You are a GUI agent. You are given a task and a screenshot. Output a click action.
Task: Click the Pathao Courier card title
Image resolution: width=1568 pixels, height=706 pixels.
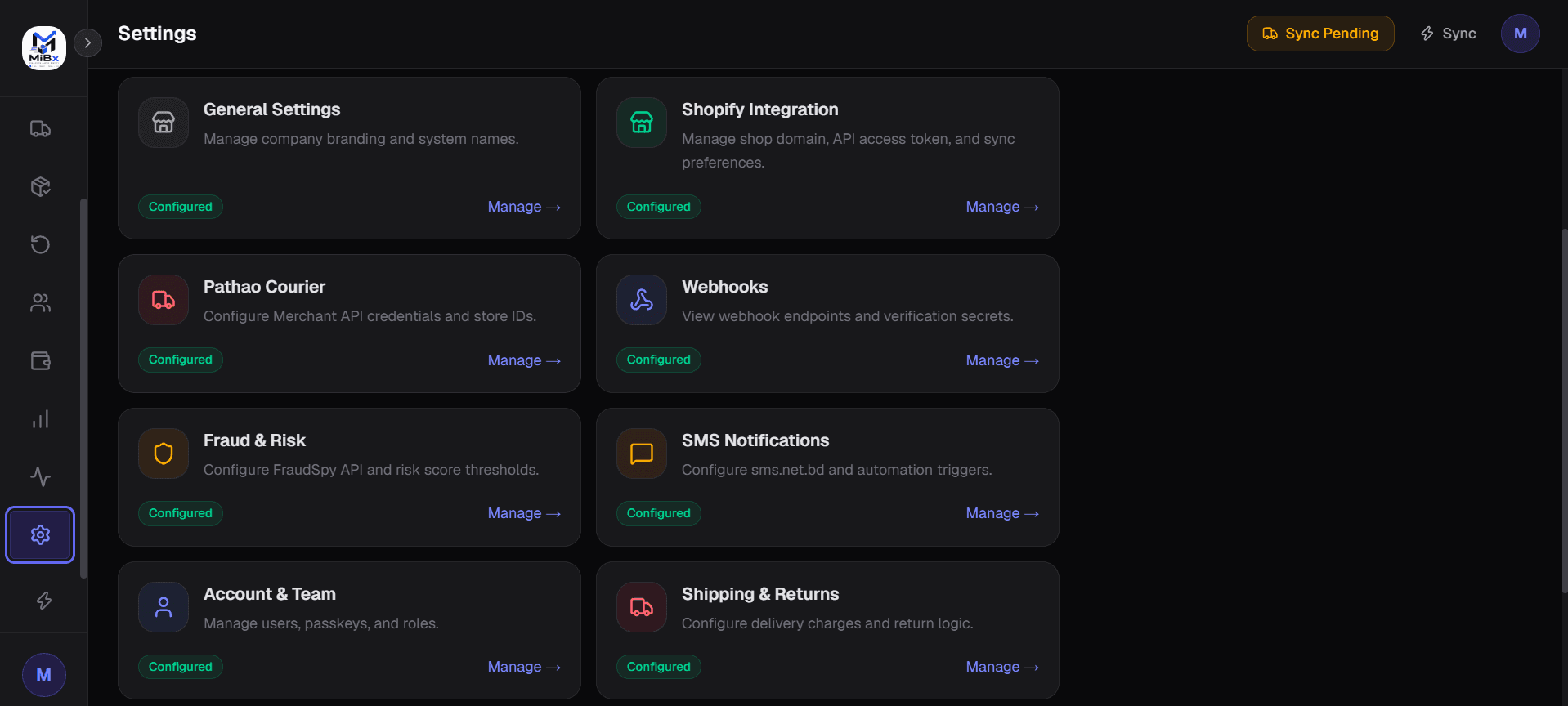pos(264,287)
